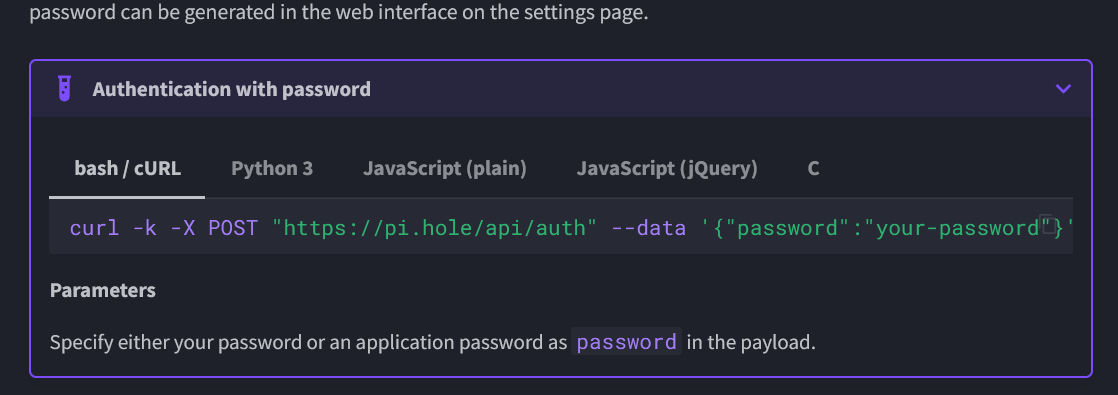Show the JavaScript (jQuery) example tab
Screen dimensions: 1118x395
point(667,168)
